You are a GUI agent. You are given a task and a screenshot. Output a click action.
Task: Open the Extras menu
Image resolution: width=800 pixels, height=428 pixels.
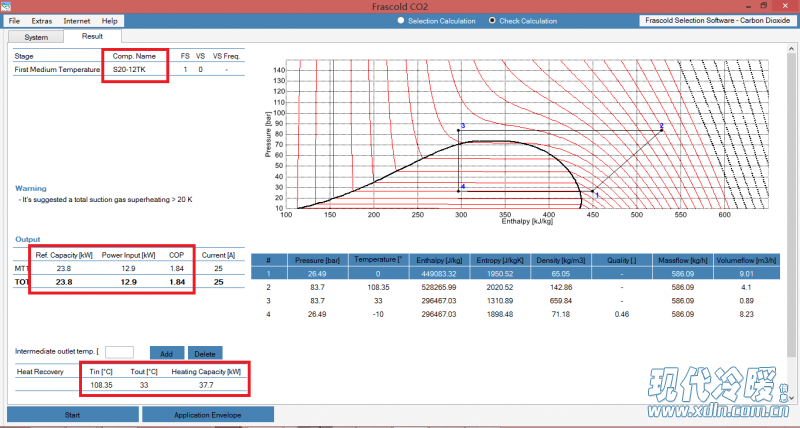[41, 21]
